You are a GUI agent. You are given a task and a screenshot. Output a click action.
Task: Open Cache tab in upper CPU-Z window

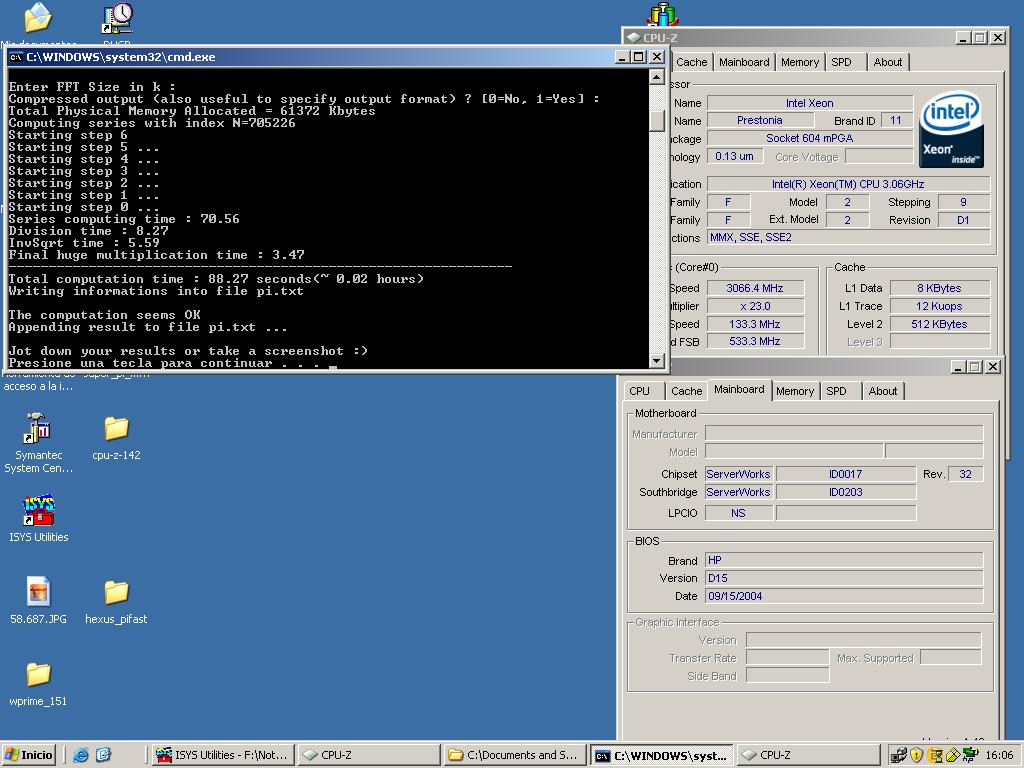pyautogui.click(x=691, y=62)
